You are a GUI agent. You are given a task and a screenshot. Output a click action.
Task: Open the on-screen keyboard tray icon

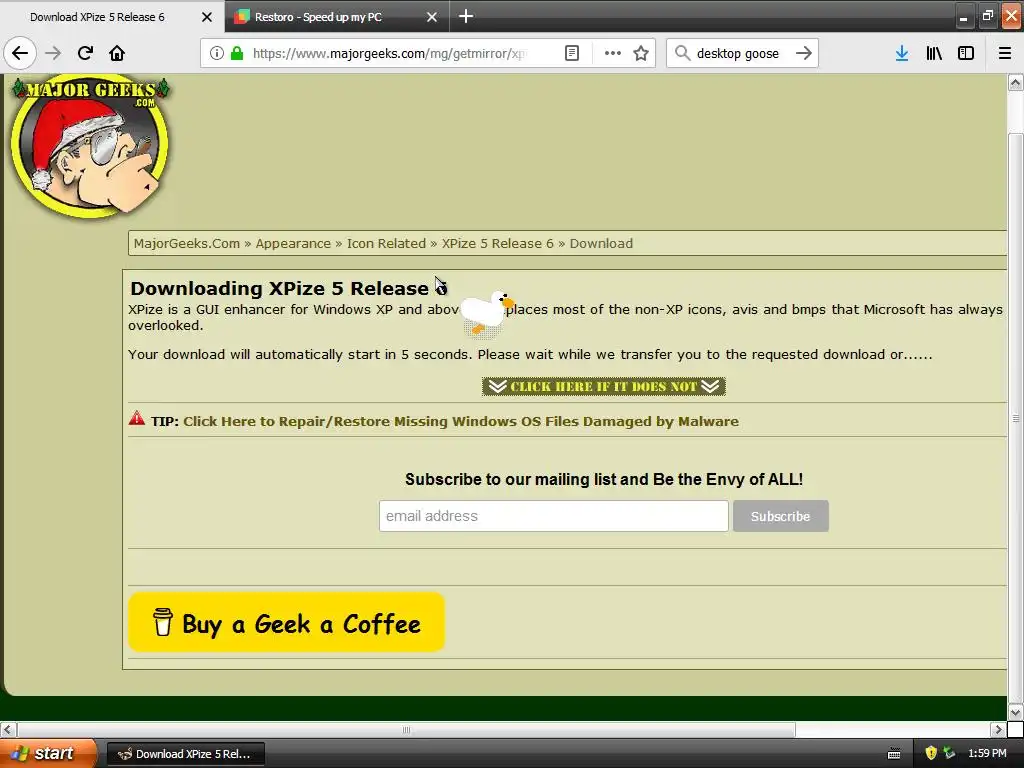pyautogui.click(x=894, y=754)
